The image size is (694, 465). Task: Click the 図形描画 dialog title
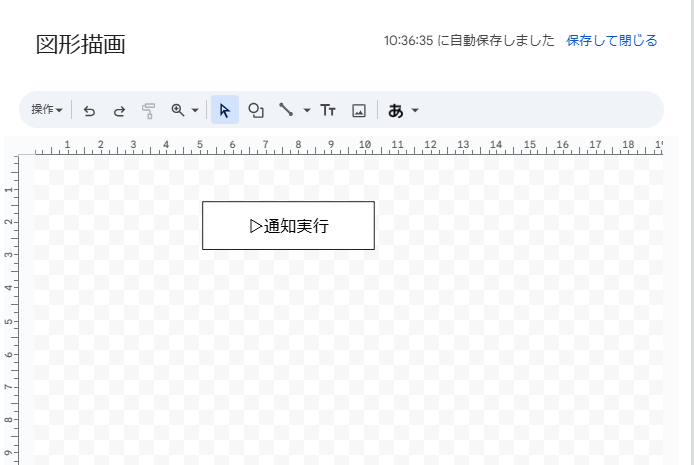coord(81,44)
